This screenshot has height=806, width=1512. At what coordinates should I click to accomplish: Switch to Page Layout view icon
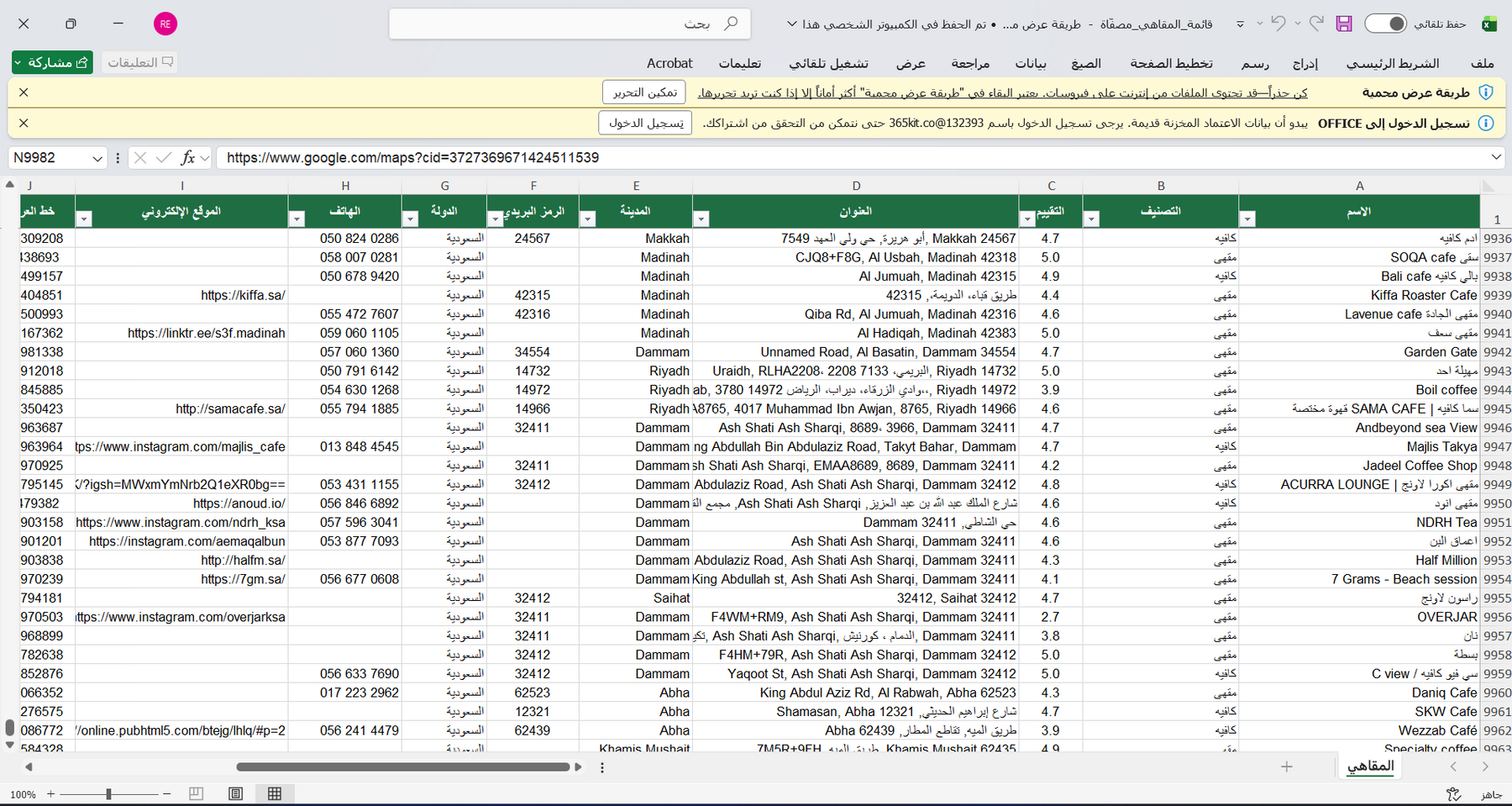[x=236, y=793]
